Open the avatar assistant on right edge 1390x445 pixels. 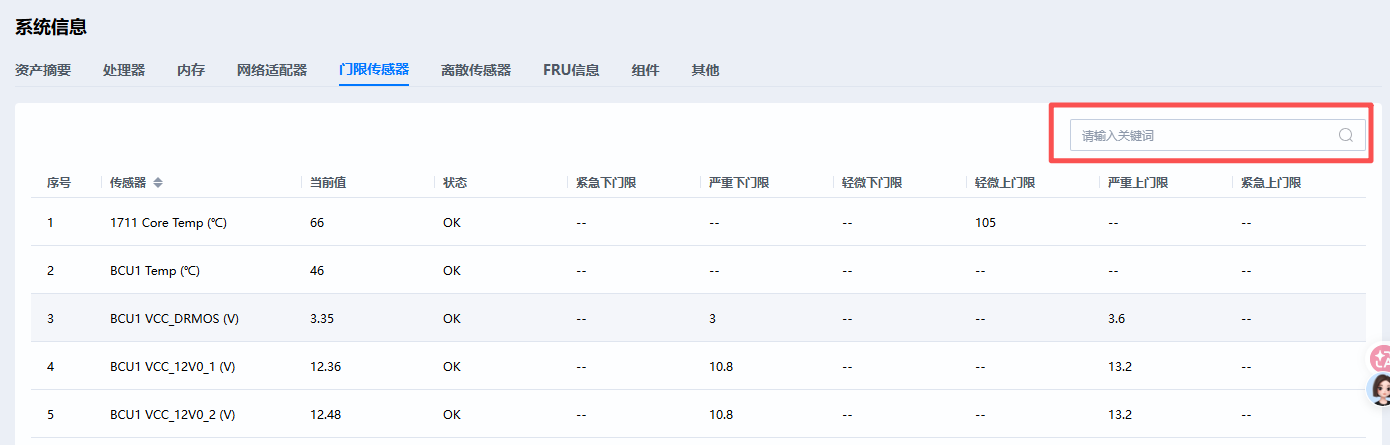pyautogui.click(x=1379, y=389)
